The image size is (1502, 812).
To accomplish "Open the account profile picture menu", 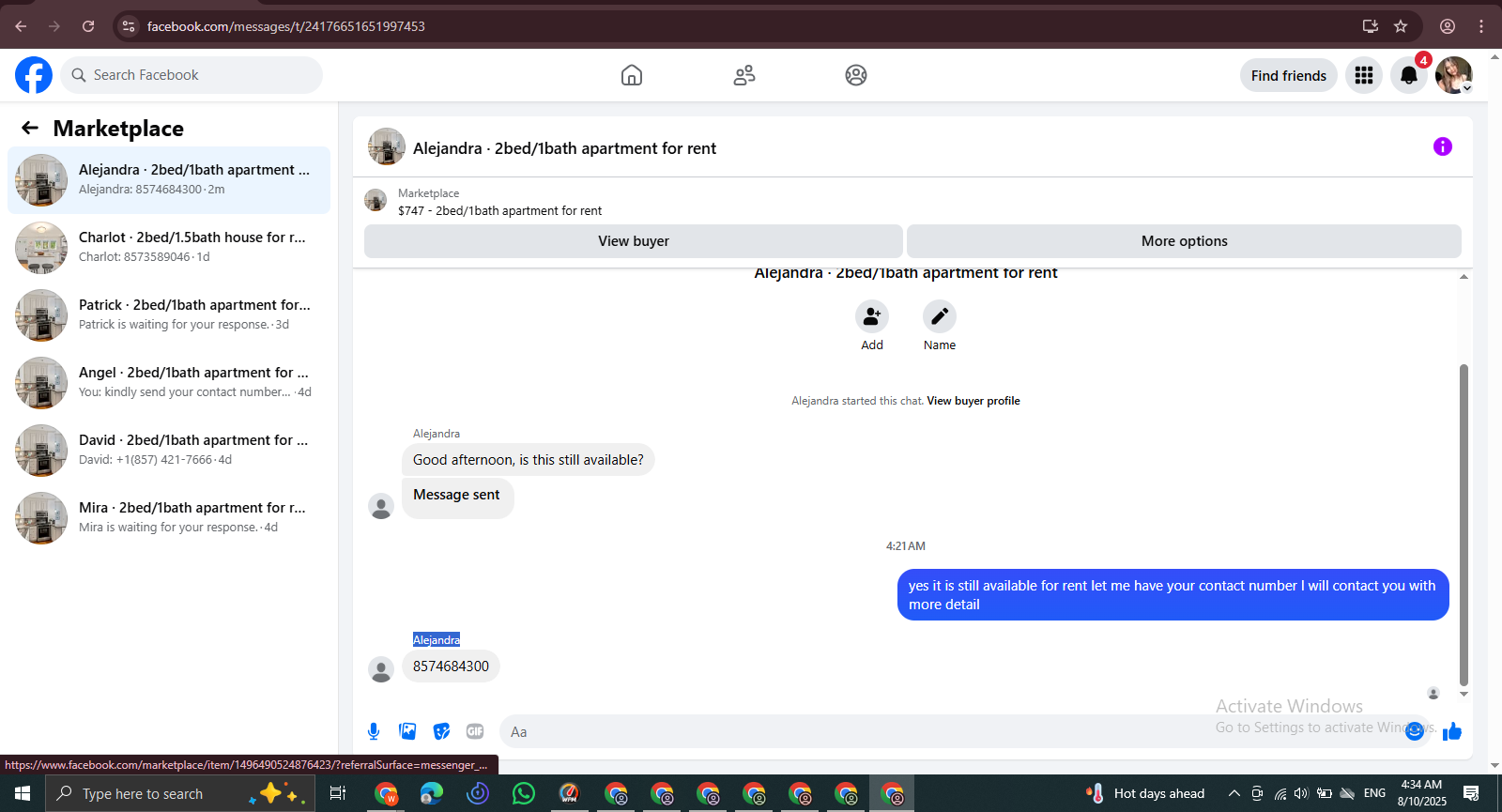I will pyautogui.click(x=1453, y=75).
